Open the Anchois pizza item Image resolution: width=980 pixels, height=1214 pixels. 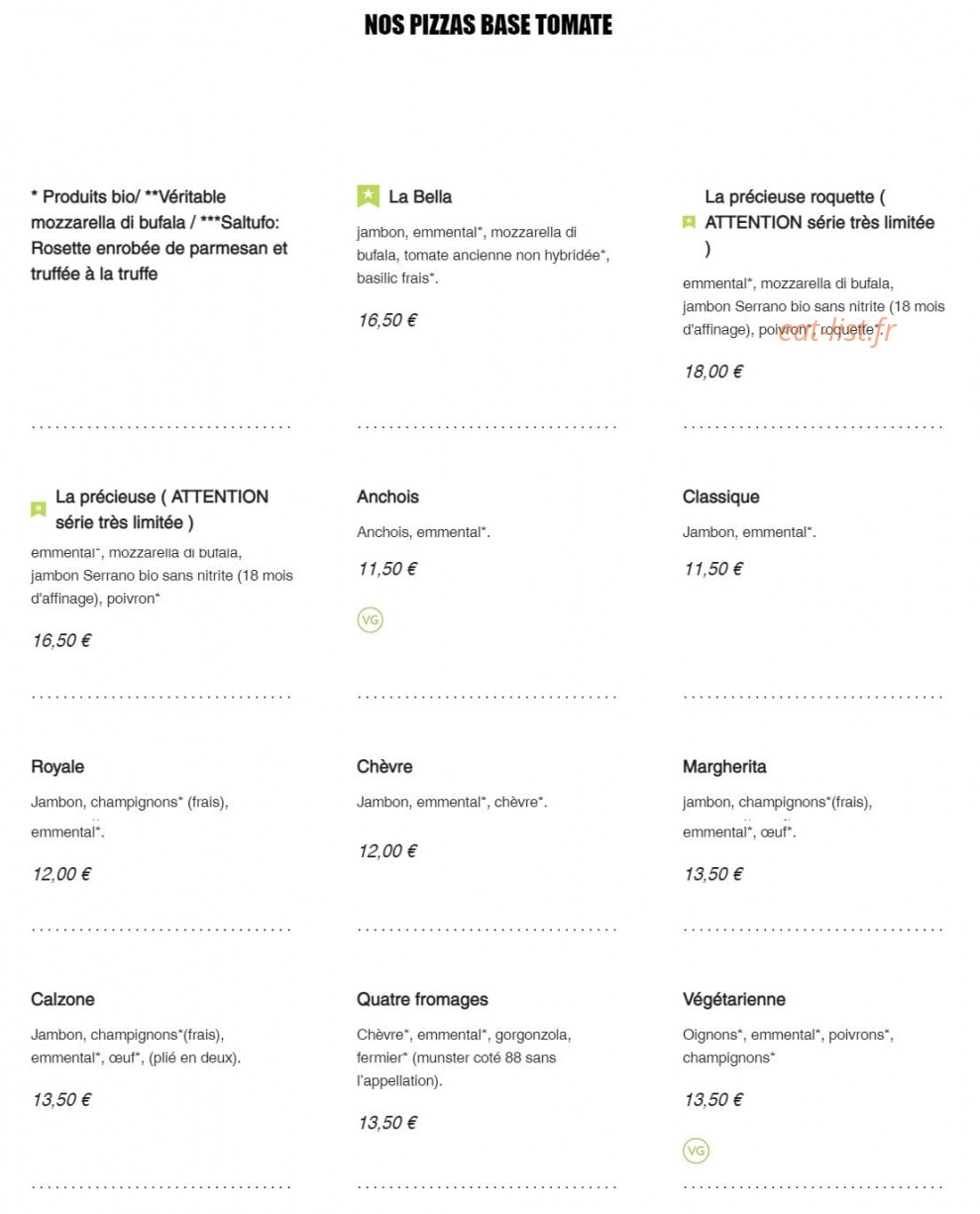coord(387,497)
